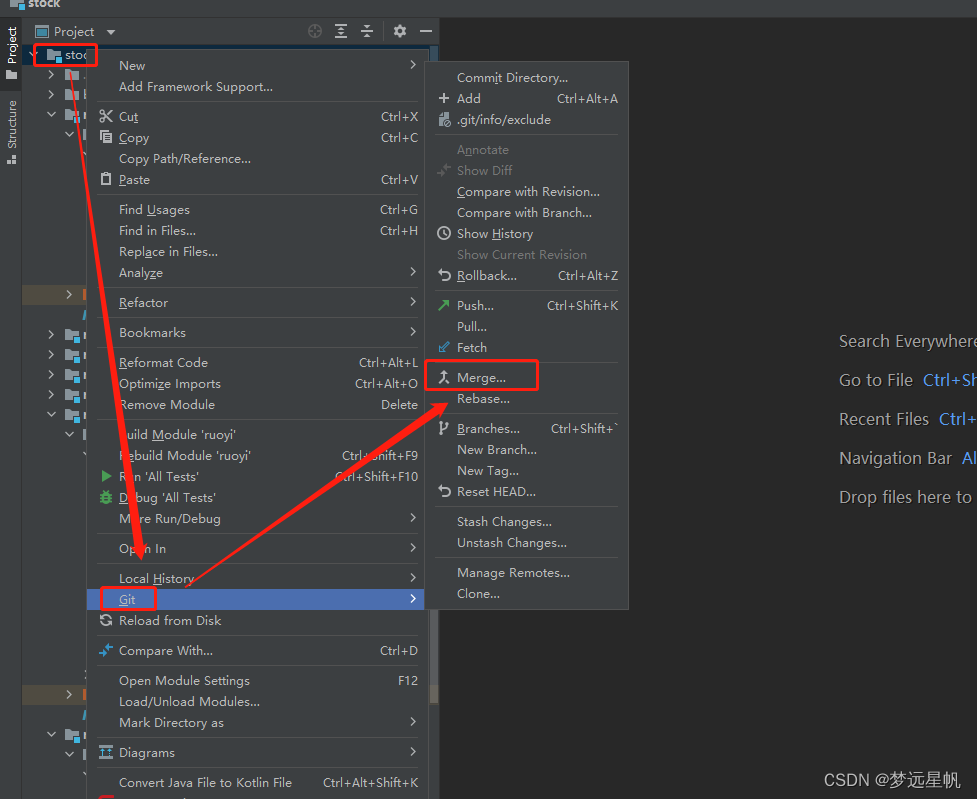The height and width of the screenshot is (799, 977).
Task: Hide the Project panel with minus icon
Action: 426,31
